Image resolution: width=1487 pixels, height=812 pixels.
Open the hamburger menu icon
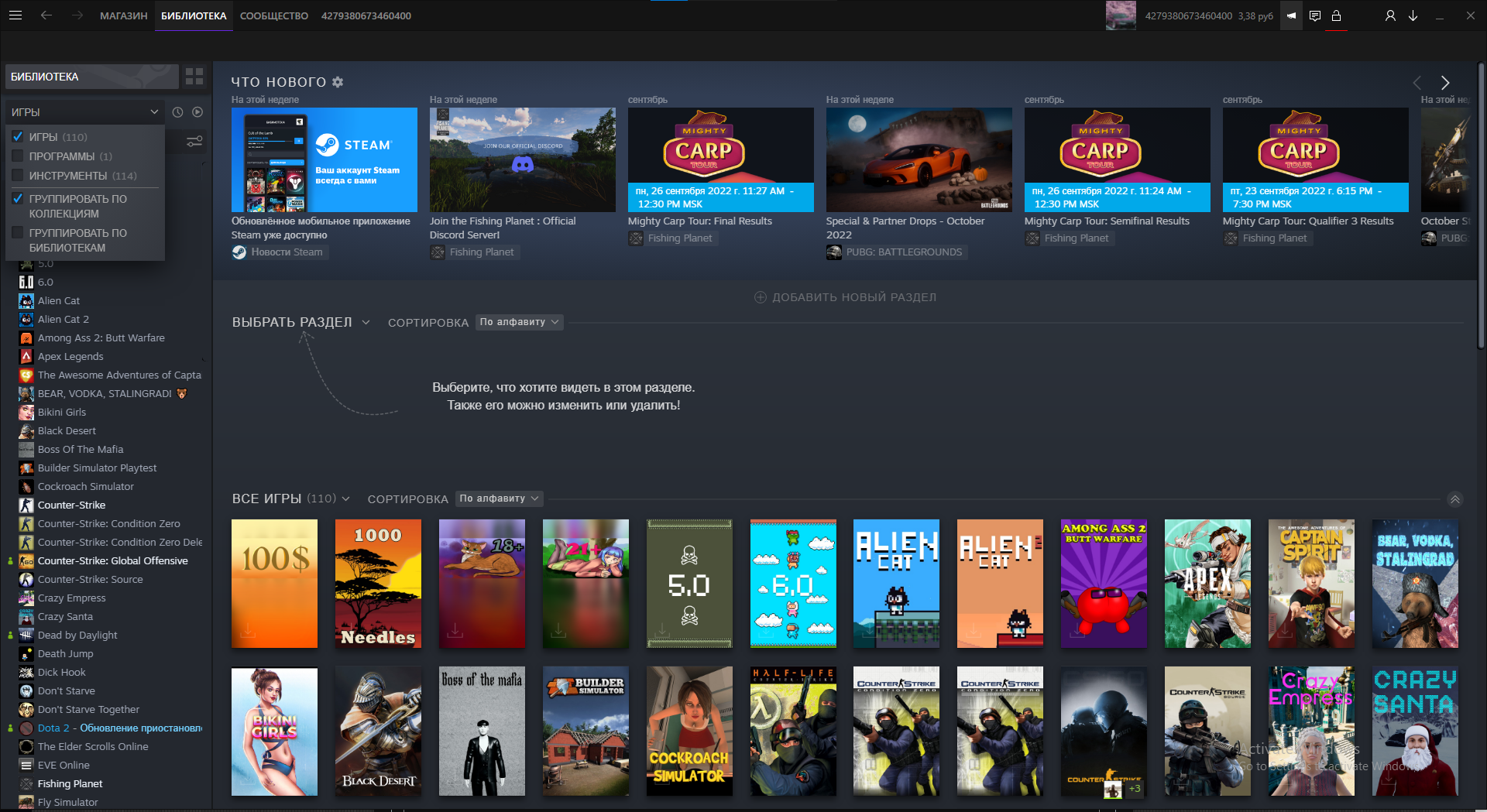[x=15, y=15]
